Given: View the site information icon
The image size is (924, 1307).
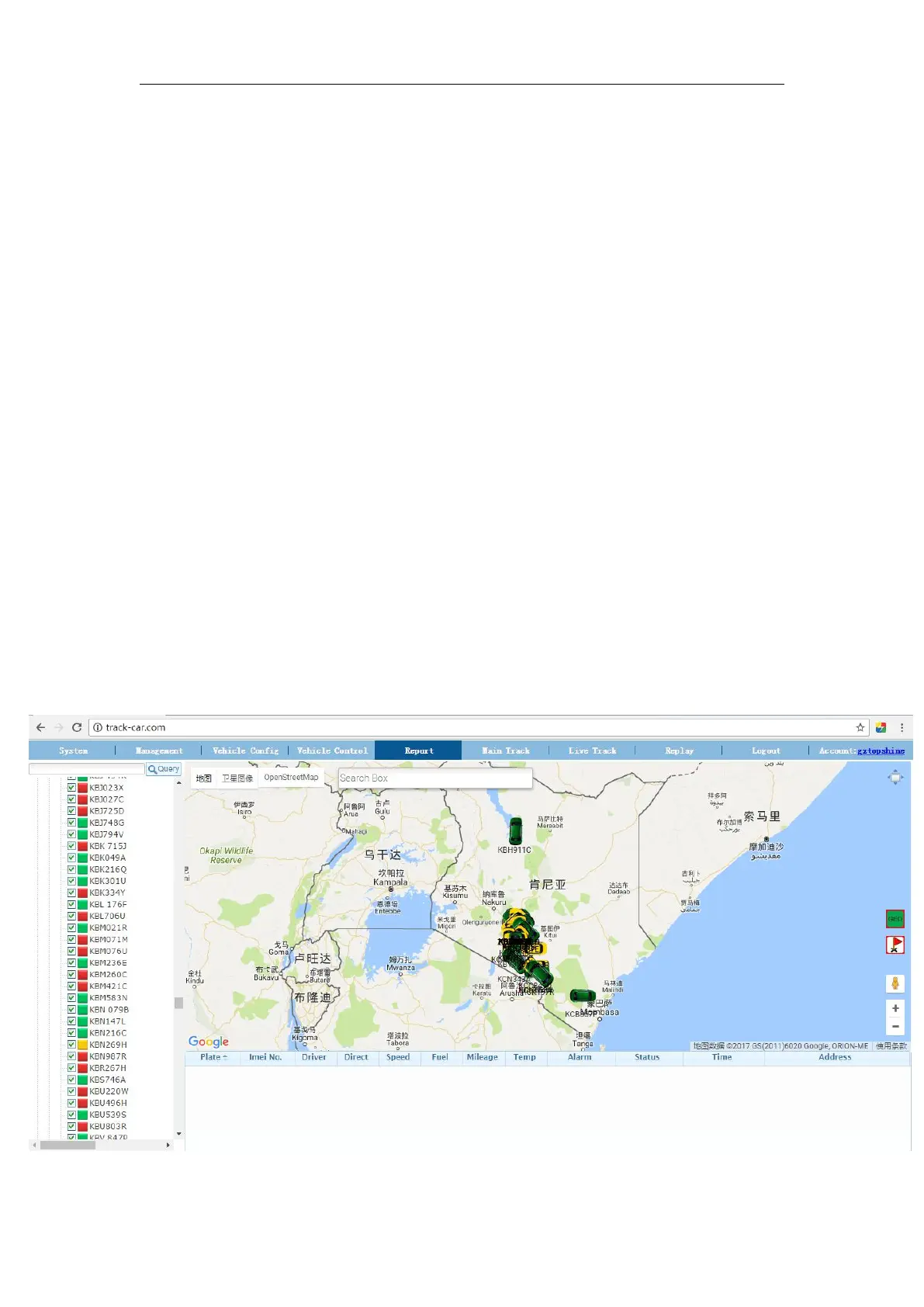Looking at the screenshot, I should pyautogui.click(x=98, y=727).
